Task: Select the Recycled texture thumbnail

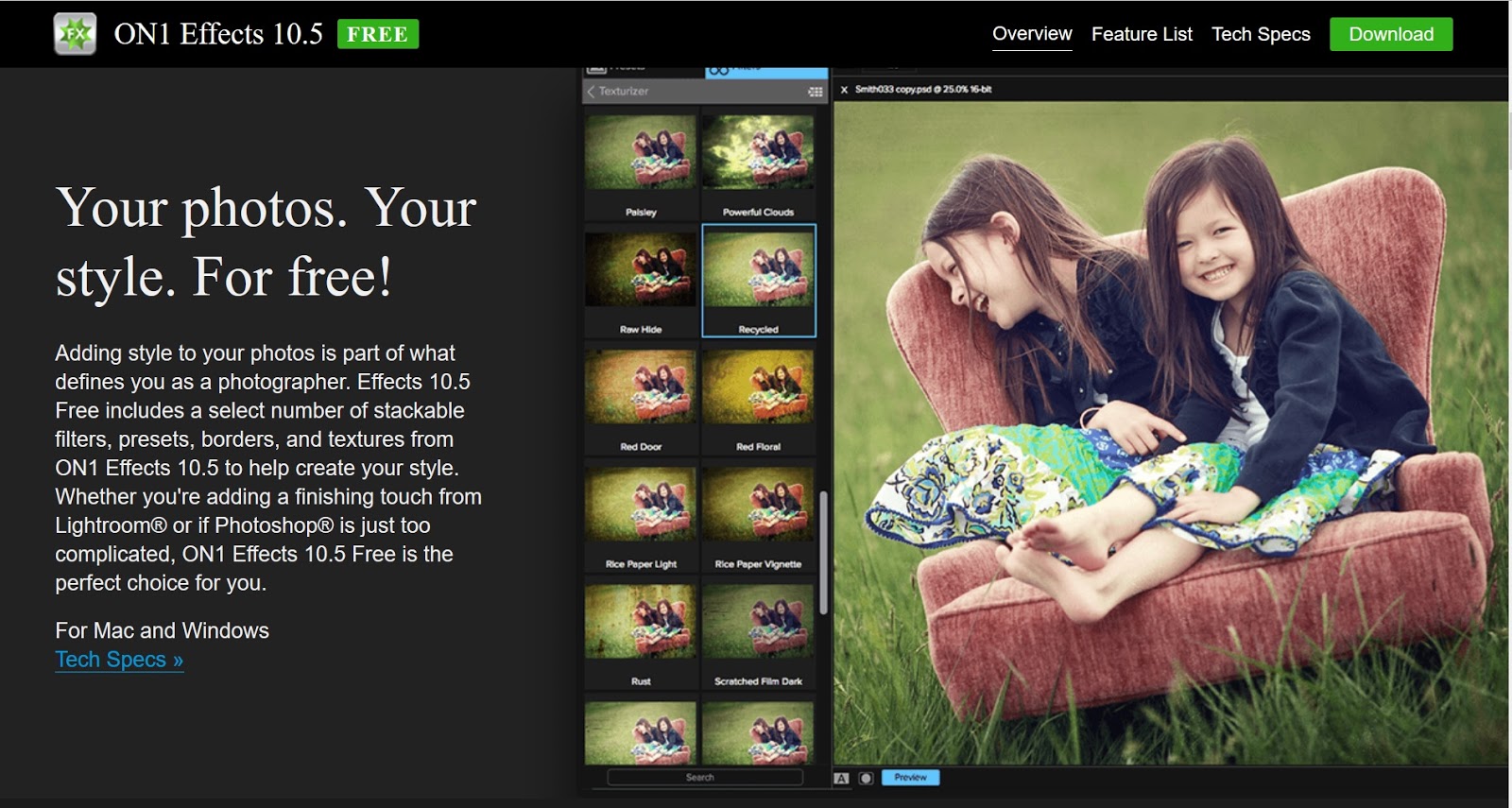Action: (x=758, y=269)
